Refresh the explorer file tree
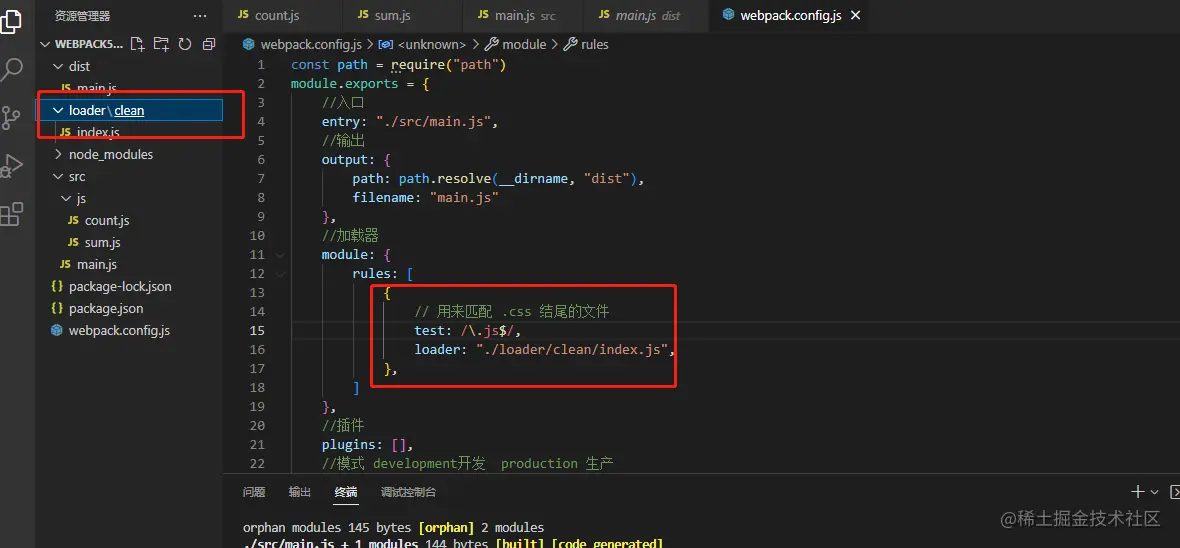Image resolution: width=1180 pixels, height=548 pixels. [x=184, y=44]
